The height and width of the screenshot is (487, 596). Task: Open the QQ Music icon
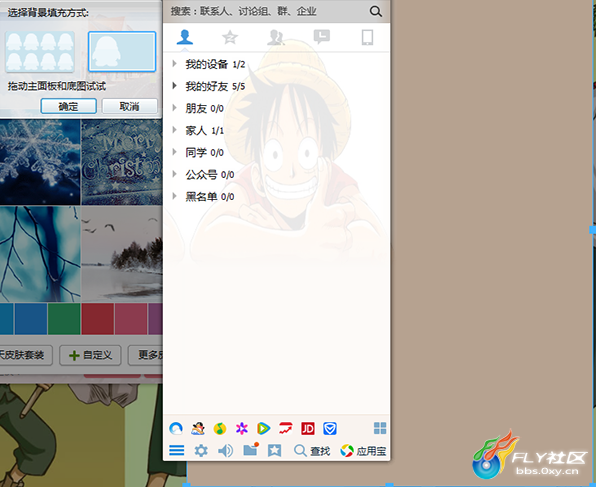coord(220,428)
